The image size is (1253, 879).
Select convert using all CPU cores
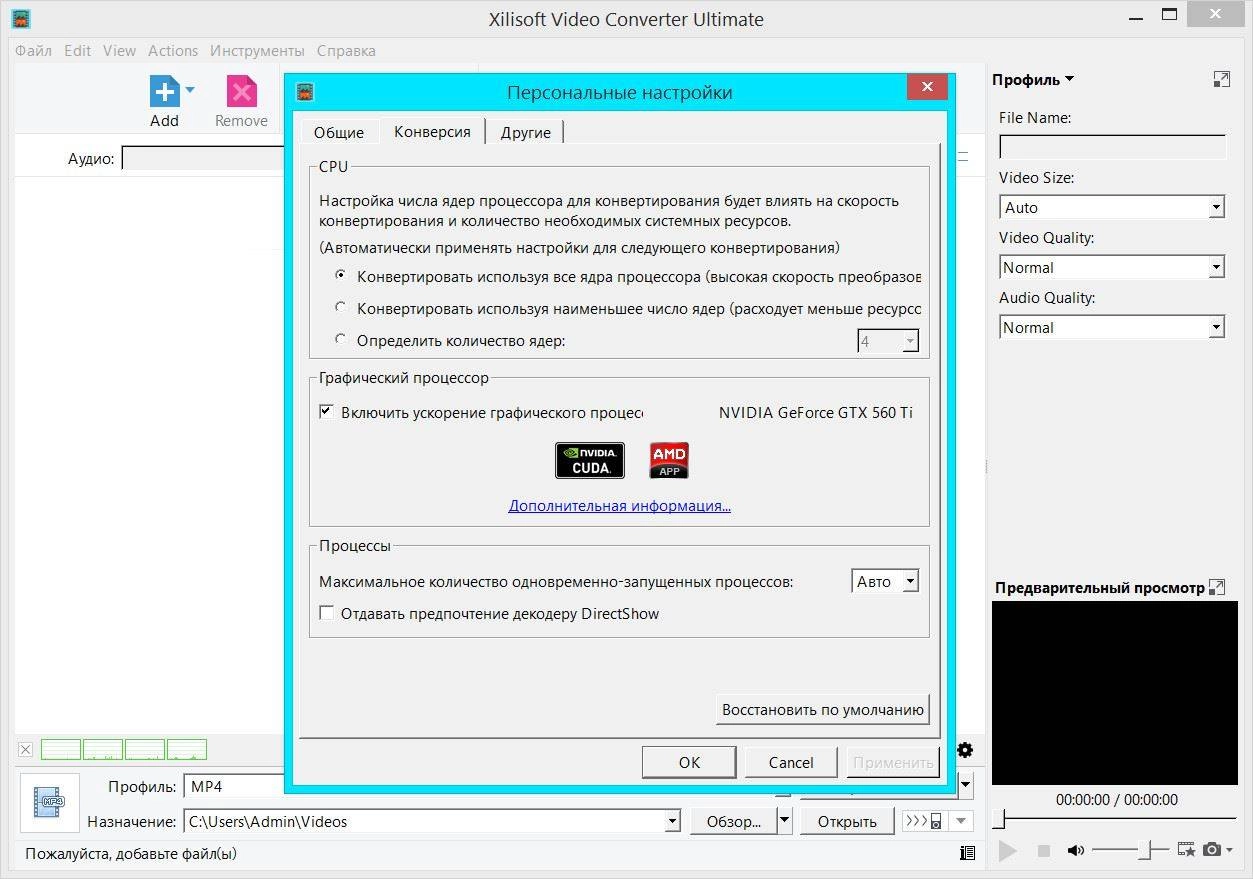[x=341, y=275]
